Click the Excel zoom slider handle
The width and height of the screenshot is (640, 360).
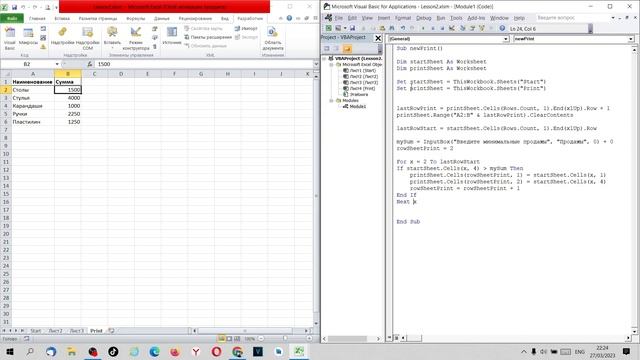coord(285,338)
